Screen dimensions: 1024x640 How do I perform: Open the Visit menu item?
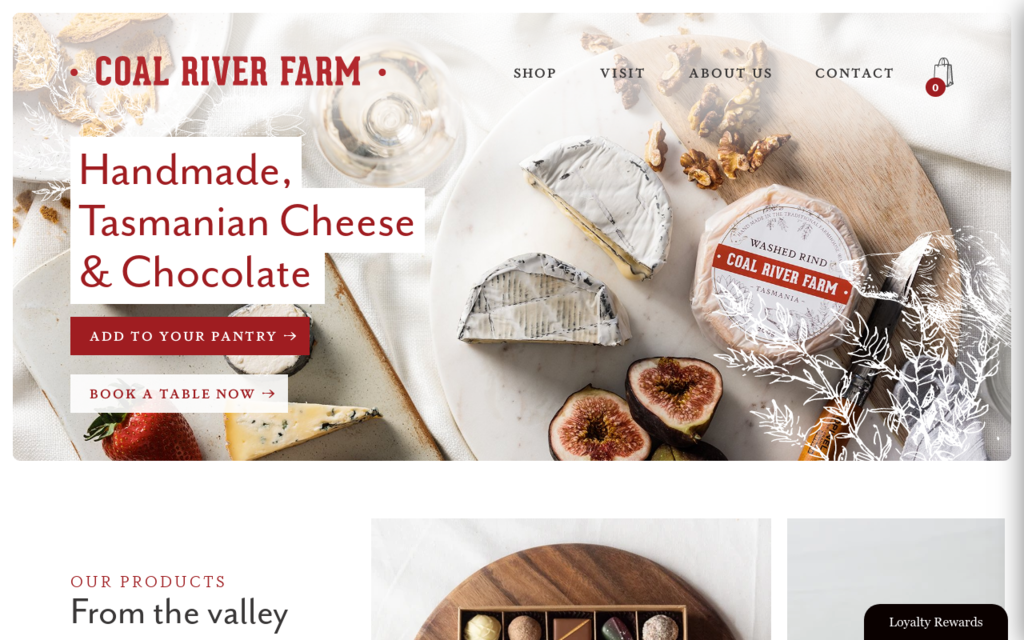click(622, 73)
